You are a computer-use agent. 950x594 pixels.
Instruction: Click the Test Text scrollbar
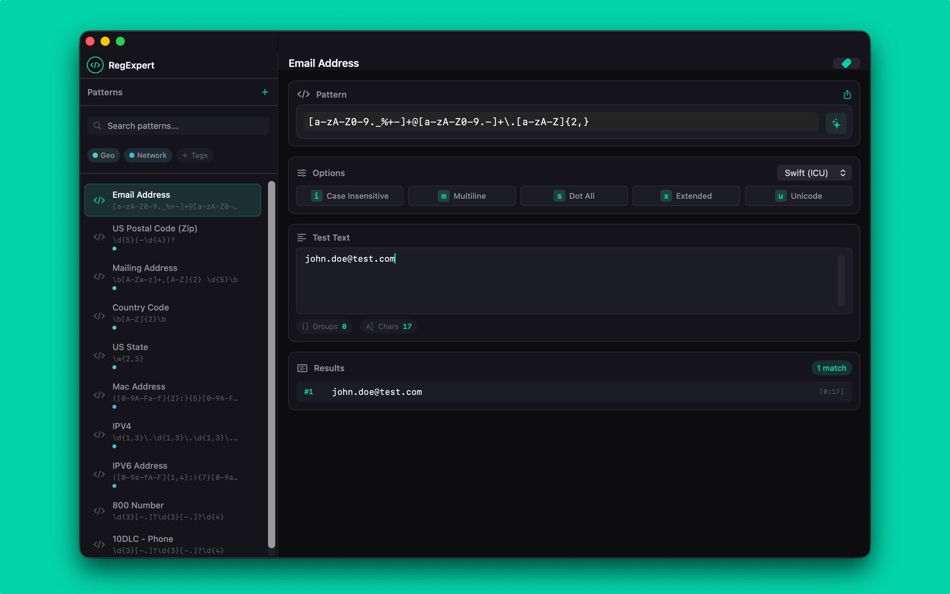pos(841,281)
